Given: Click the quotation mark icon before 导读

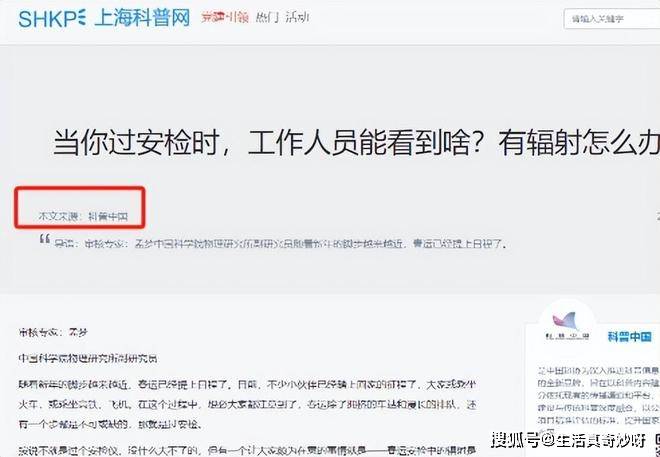Looking at the screenshot, I should (x=45, y=239).
